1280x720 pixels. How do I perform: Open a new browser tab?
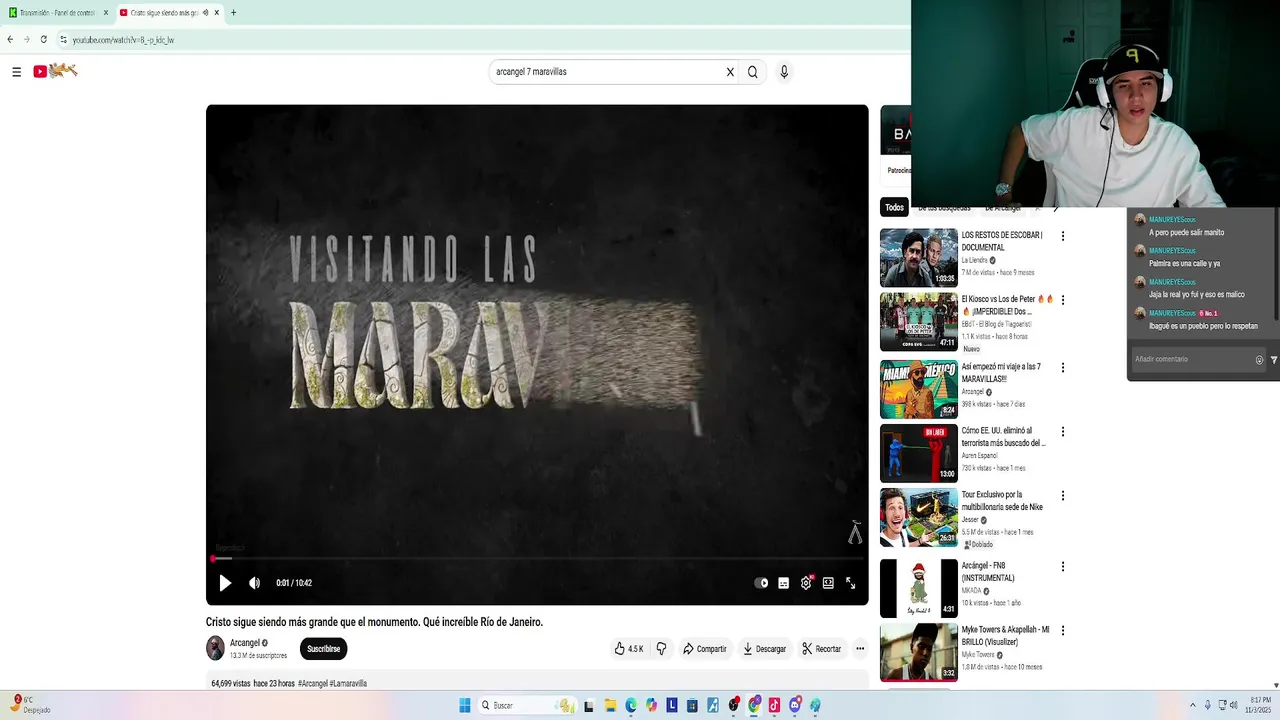pos(233,13)
